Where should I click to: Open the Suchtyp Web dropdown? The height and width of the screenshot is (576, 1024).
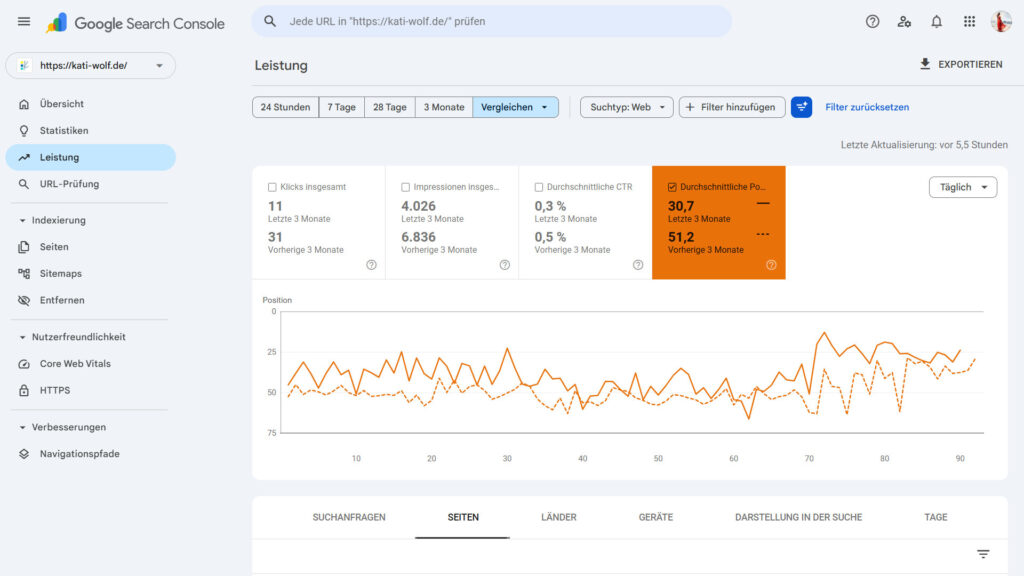click(626, 107)
